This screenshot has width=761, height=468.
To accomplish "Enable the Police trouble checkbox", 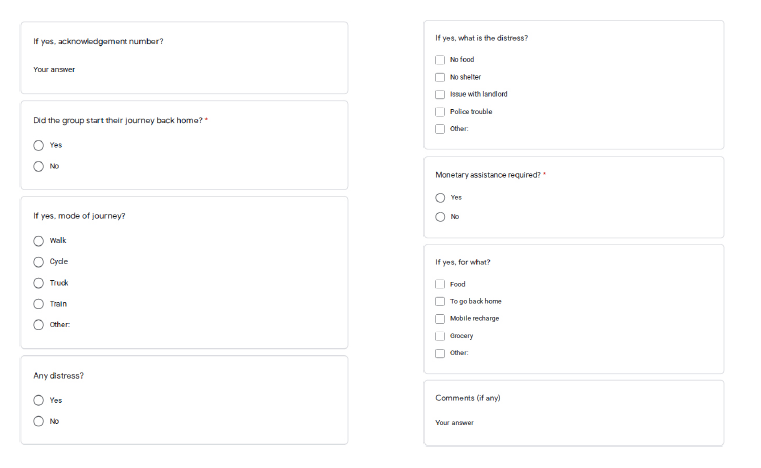I will pyautogui.click(x=440, y=111).
